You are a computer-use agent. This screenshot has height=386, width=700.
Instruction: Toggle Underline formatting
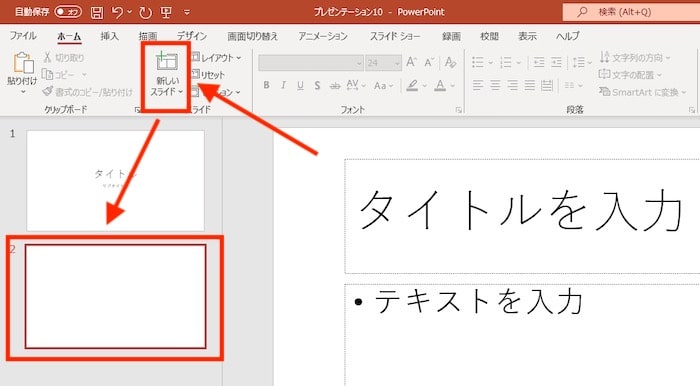pos(300,85)
